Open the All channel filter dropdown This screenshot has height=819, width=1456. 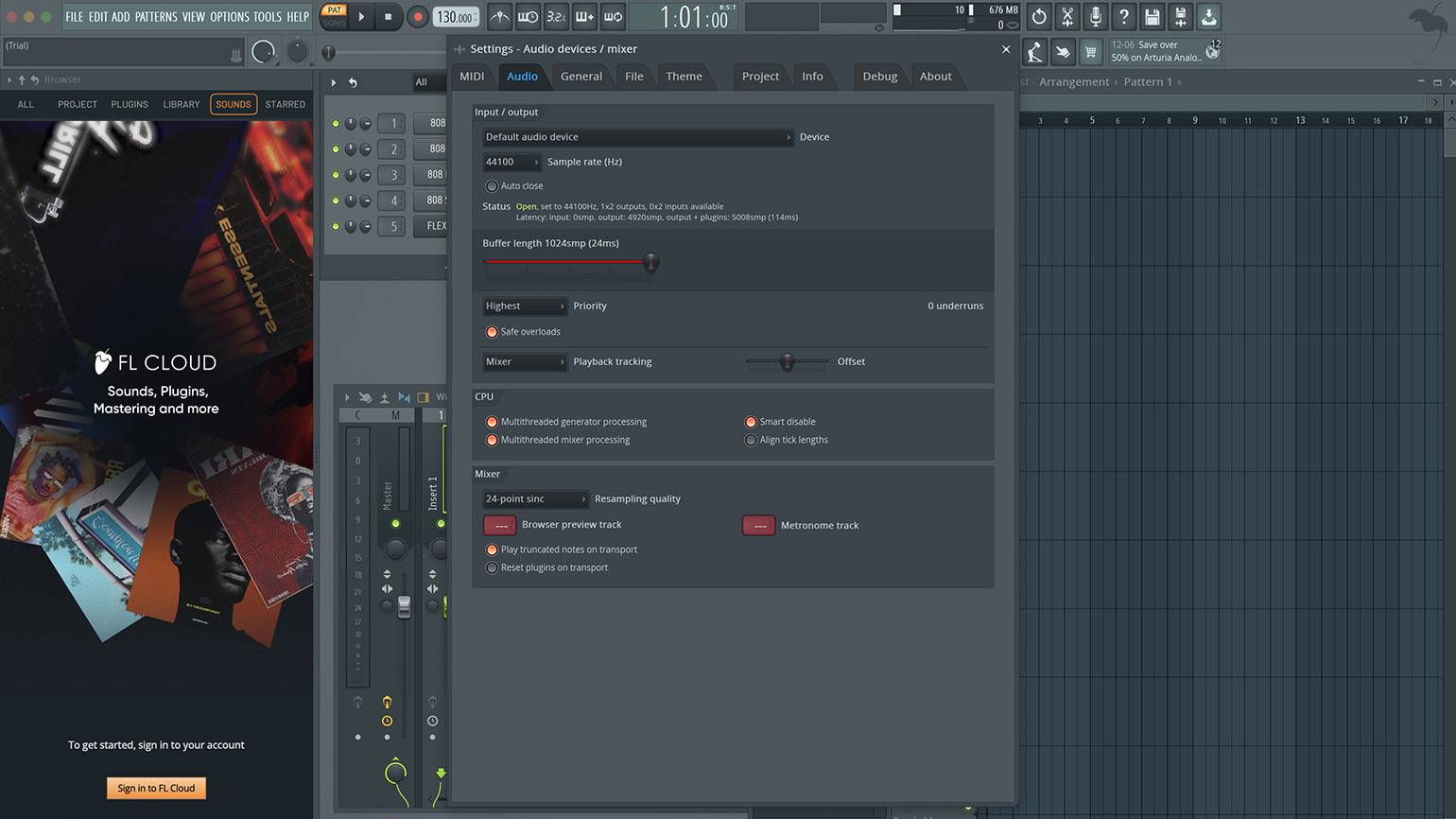[430, 82]
